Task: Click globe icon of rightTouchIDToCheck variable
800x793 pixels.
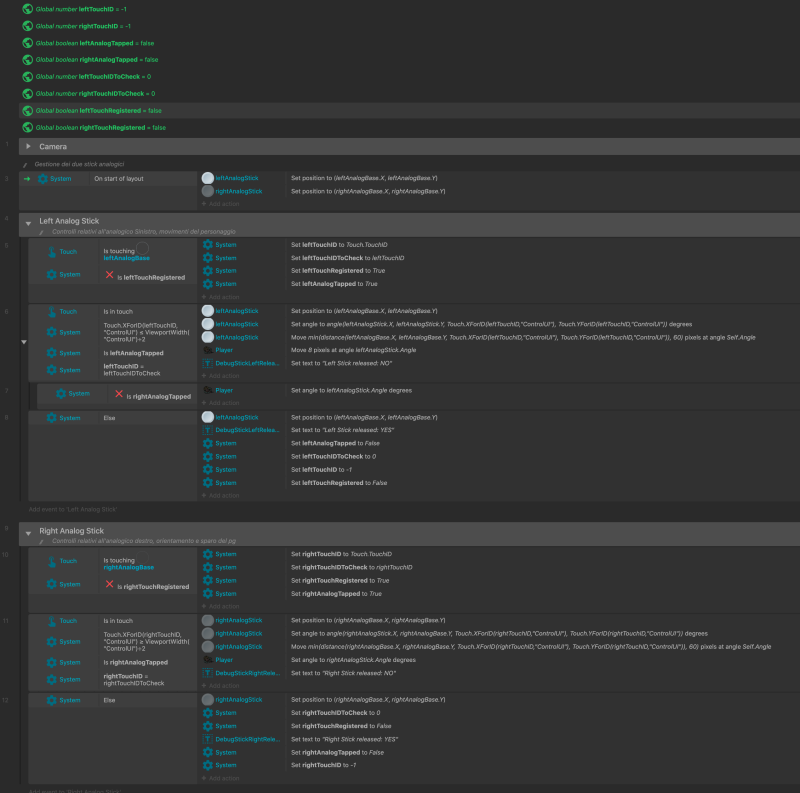Action: (28, 93)
